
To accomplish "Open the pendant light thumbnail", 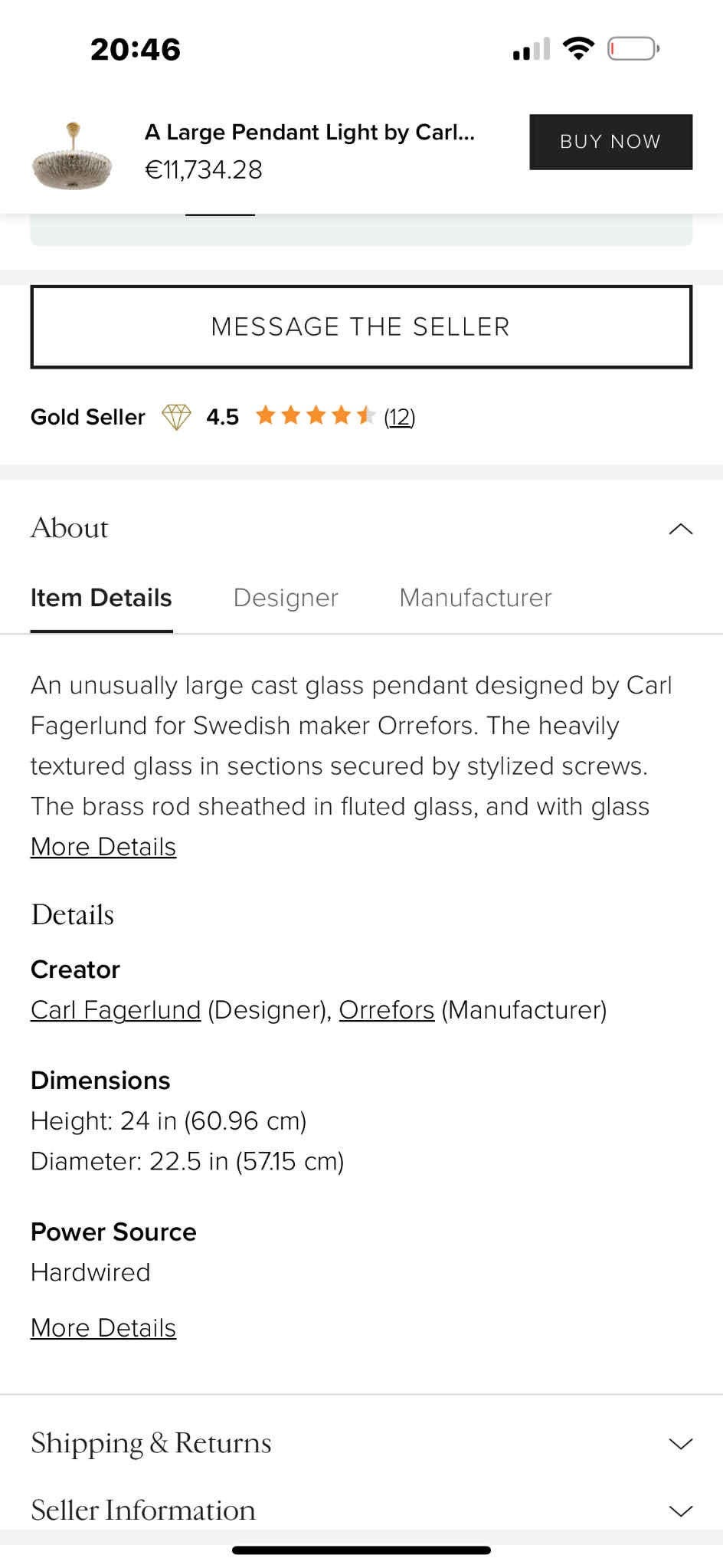I will coord(72,156).
